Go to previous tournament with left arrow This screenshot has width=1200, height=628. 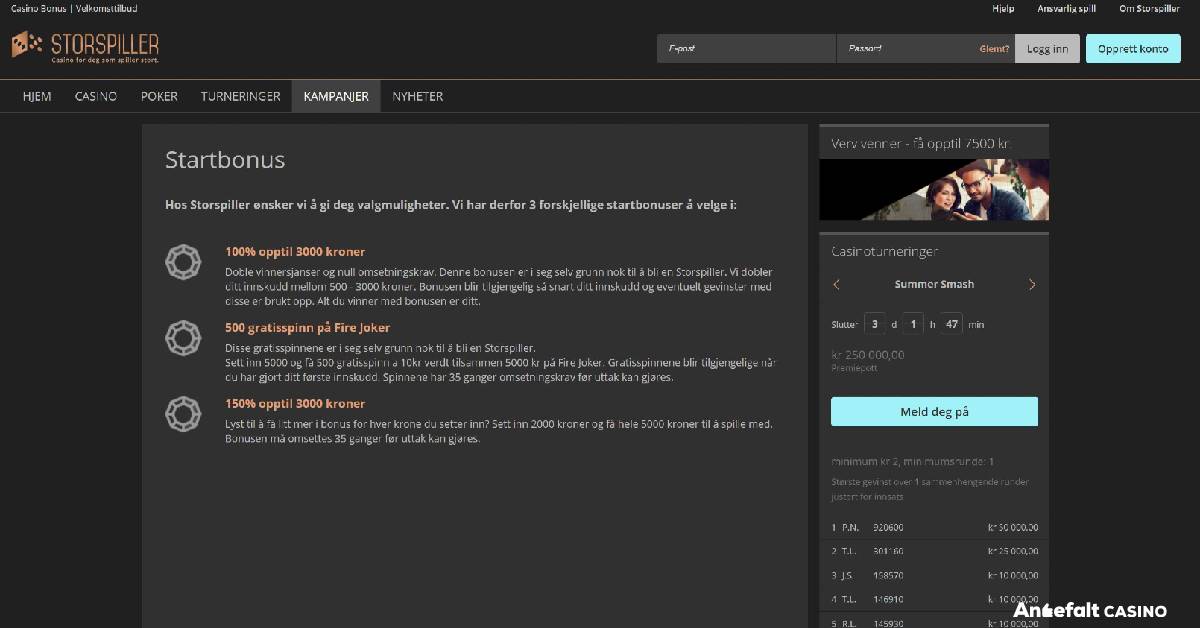(837, 285)
